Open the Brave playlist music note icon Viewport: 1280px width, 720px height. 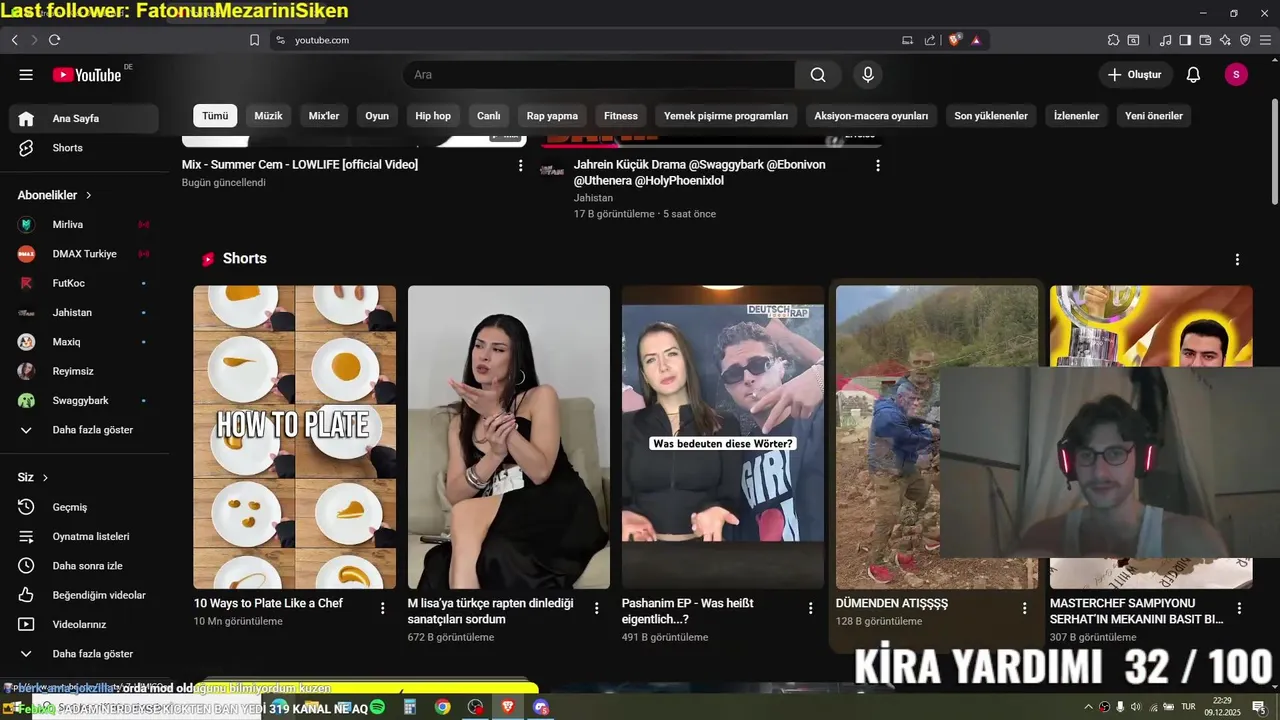[x=1165, y=40]
